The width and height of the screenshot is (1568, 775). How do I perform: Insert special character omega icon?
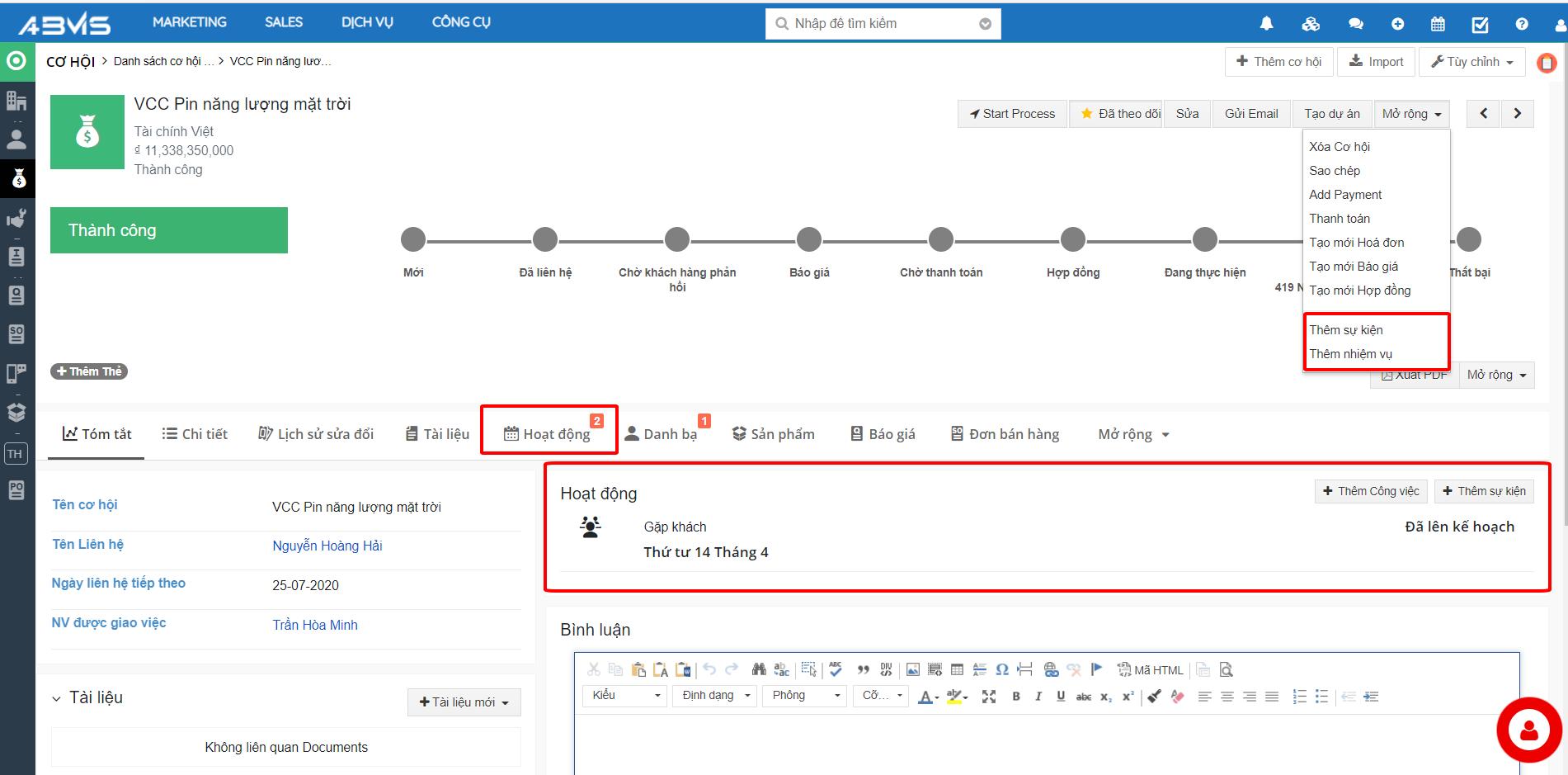[1001, 669]
